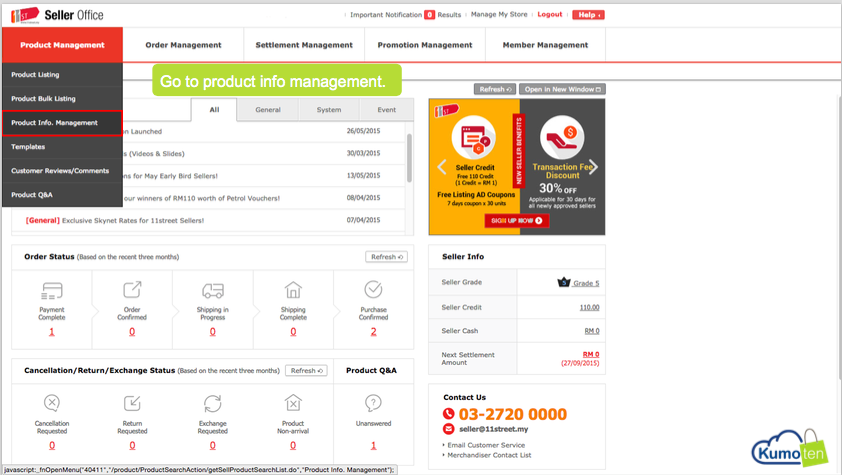Screen dimensions: 842x475
Task: Click the SIGN UP NOW banner button
Action: (517, 221)
